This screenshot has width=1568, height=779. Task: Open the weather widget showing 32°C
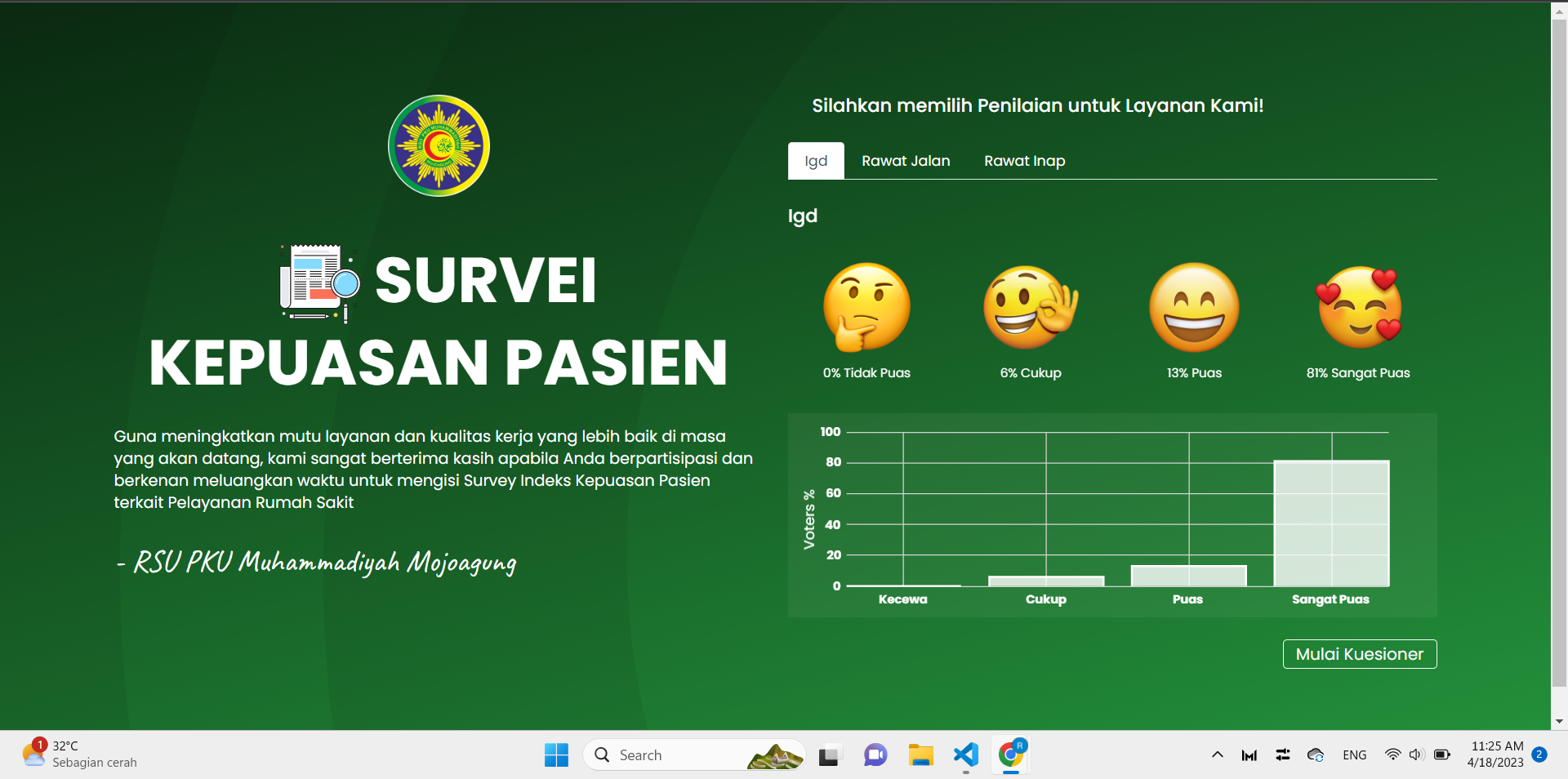(x=80, y=754)
